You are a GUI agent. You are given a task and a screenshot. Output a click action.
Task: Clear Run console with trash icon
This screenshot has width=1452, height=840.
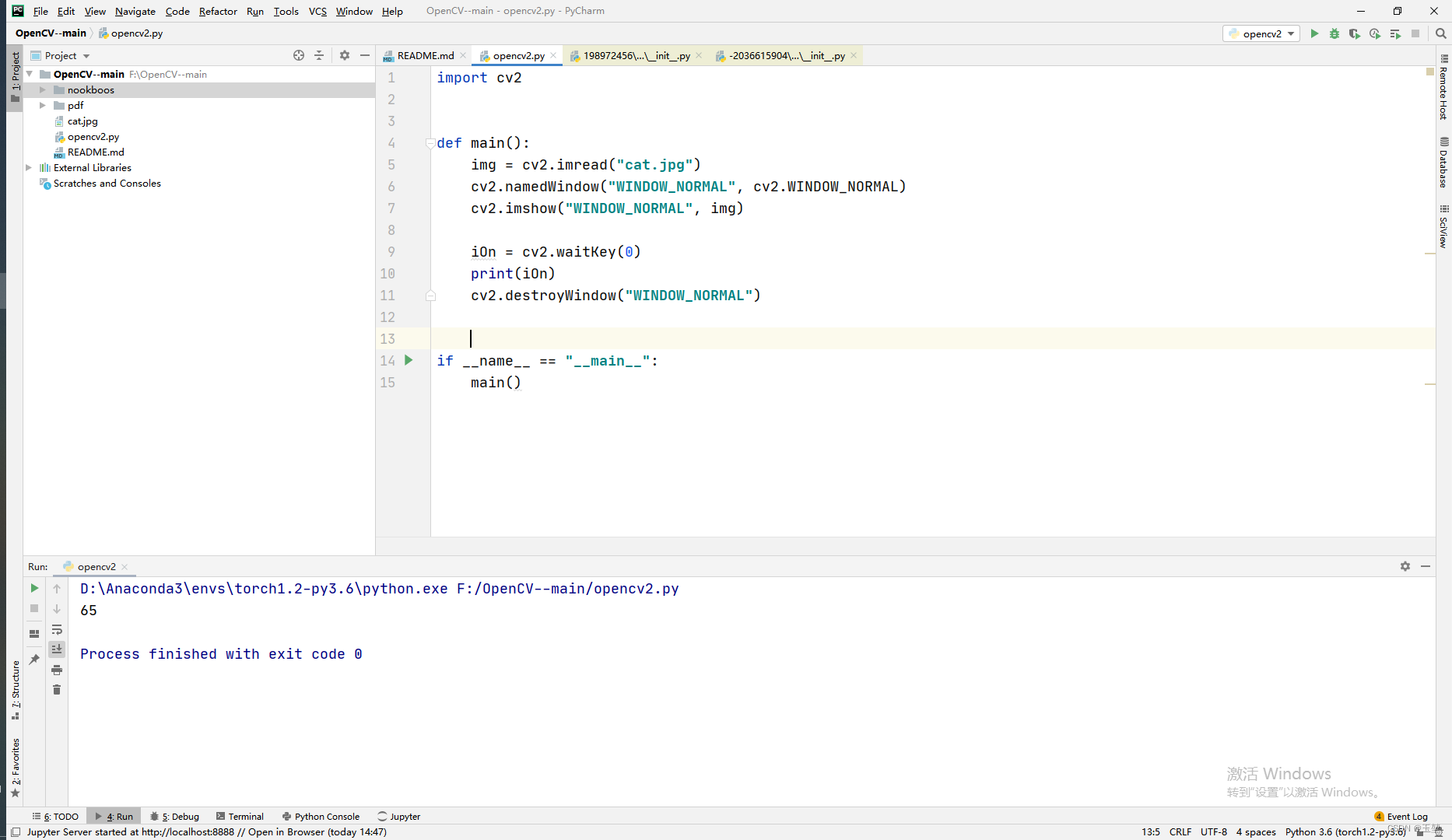click(x=57, y=690)
